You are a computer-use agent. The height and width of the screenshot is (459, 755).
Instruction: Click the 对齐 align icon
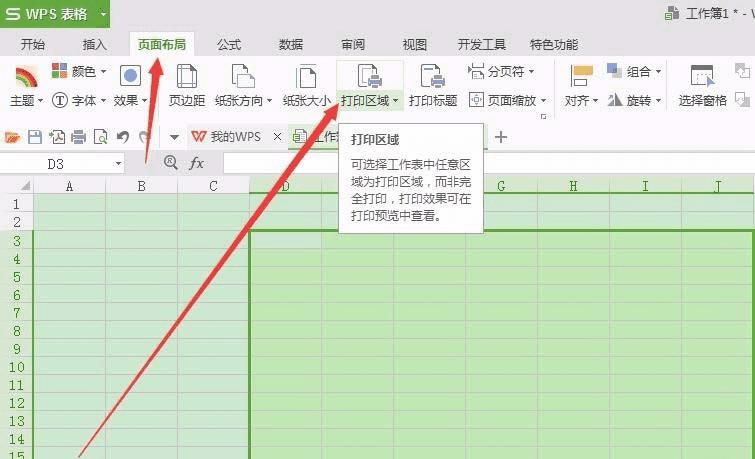point(581,77)
